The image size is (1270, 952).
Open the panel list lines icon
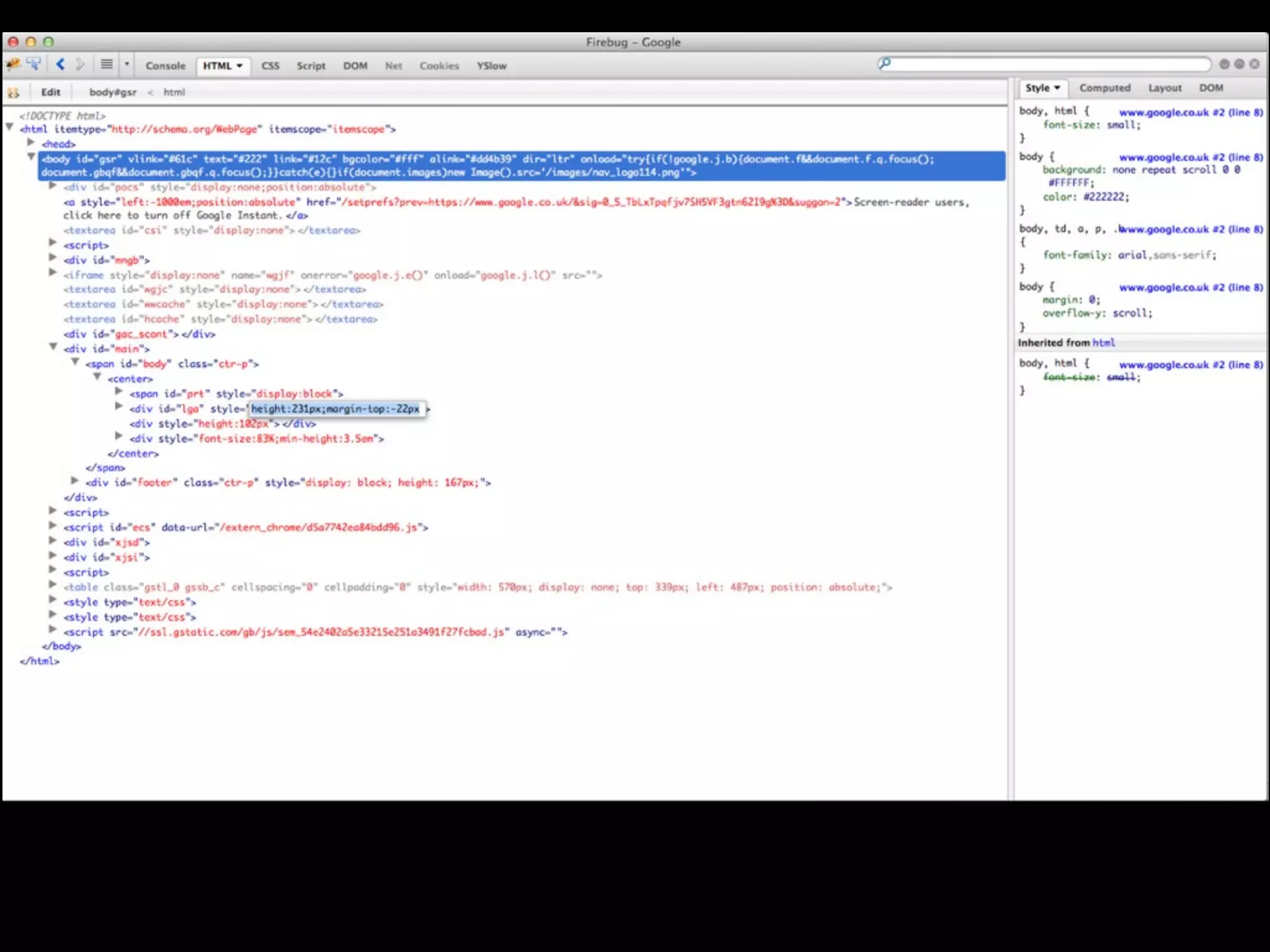click(x=107, y=64)
